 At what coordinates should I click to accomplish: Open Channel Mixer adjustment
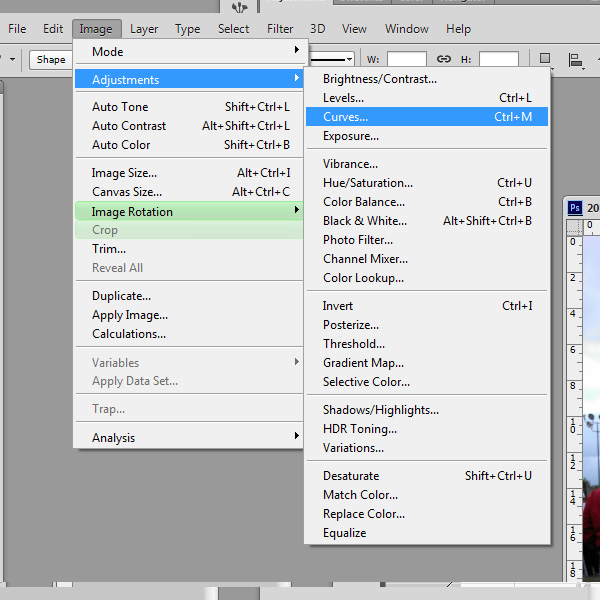427,259
